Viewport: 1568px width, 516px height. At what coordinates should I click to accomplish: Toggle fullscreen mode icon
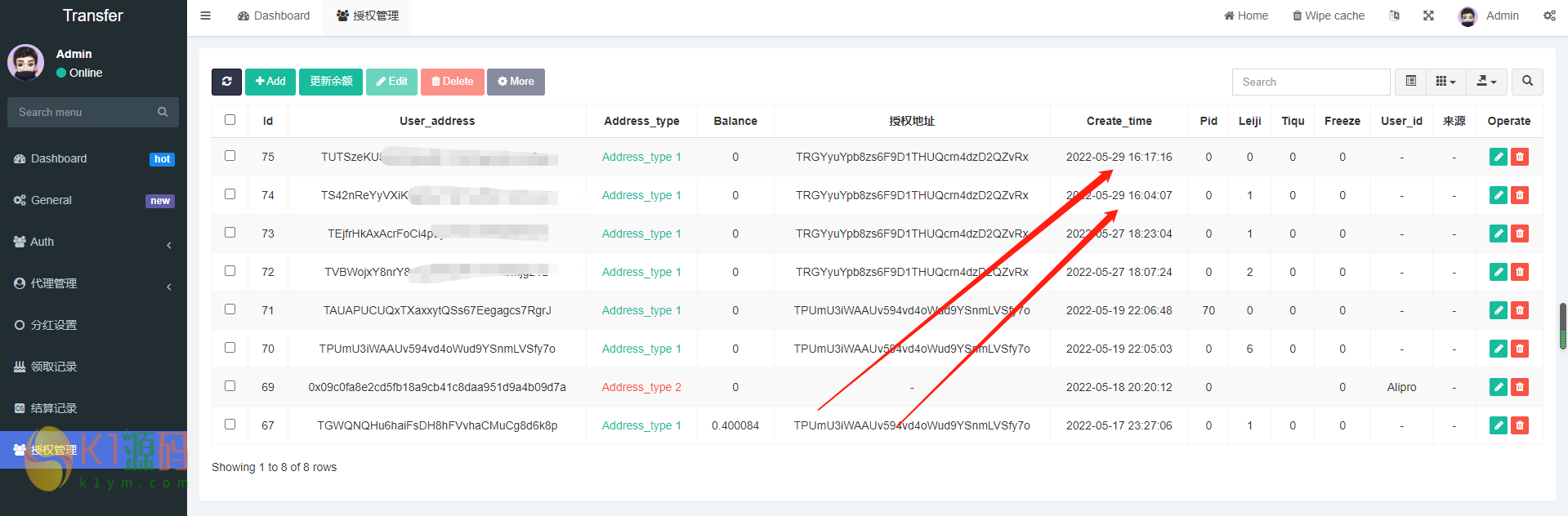[1428, 16]
